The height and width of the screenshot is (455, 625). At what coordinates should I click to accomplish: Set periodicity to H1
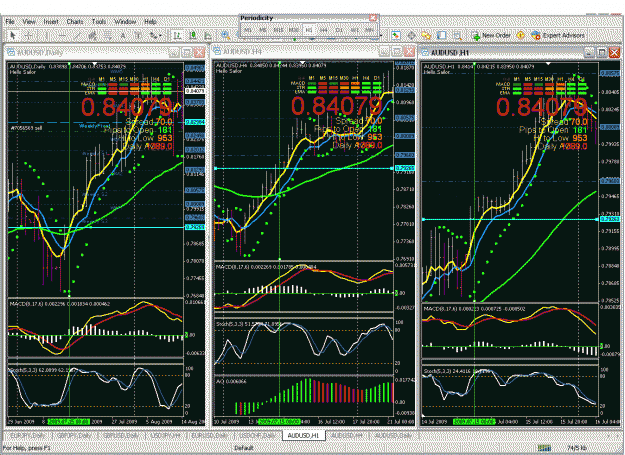(309, 30)
